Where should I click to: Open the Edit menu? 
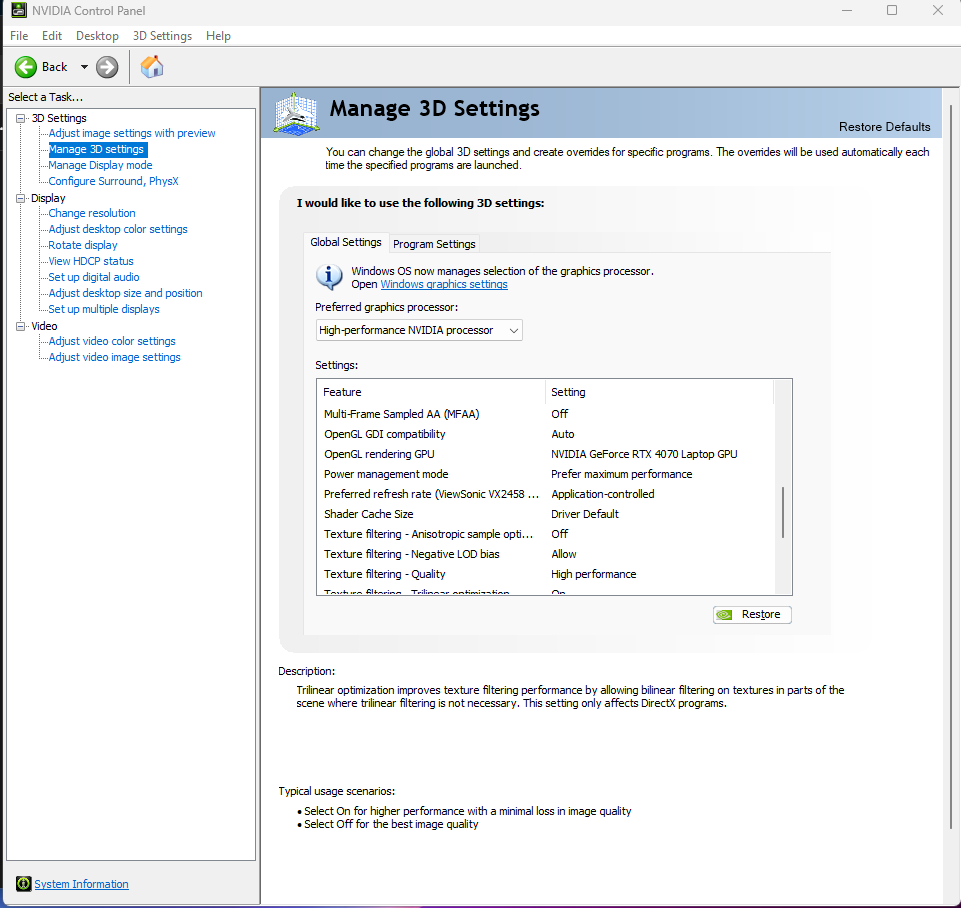51,36
